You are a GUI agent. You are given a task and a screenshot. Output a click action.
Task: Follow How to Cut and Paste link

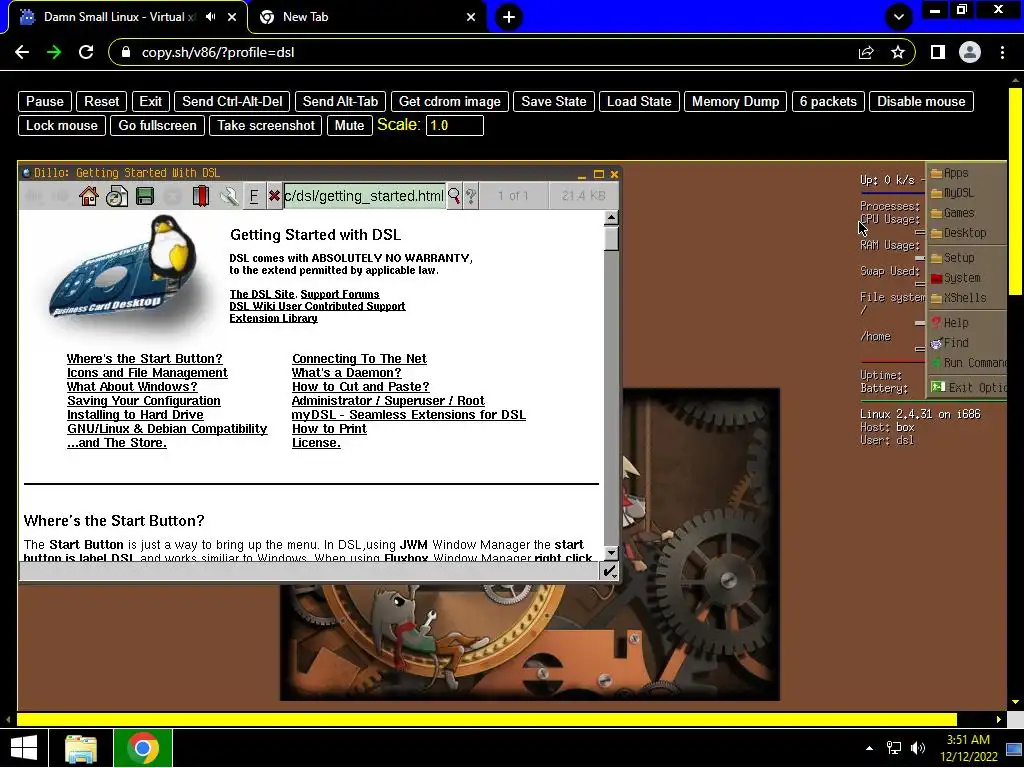pyautogui.click(x=360, y=387)
